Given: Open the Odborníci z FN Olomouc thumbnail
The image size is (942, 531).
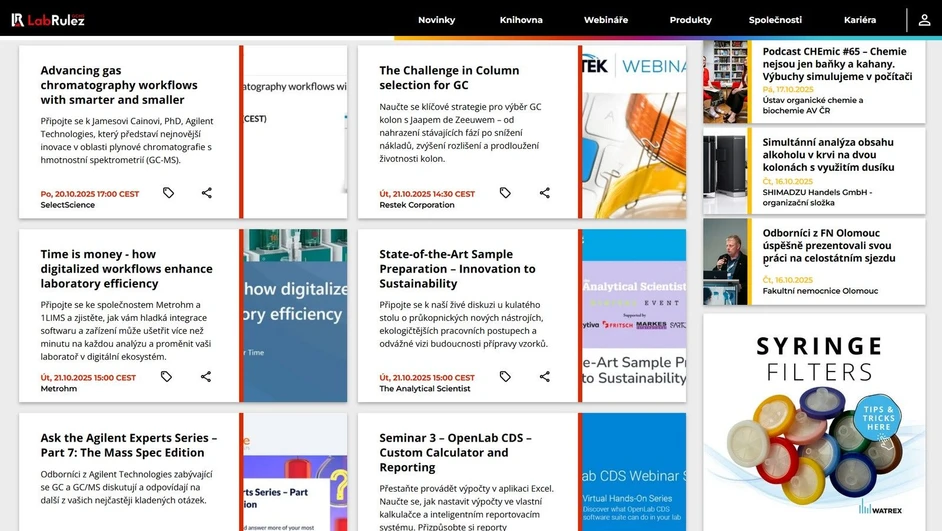Looking at the screenshot, I should coord(725,262).
